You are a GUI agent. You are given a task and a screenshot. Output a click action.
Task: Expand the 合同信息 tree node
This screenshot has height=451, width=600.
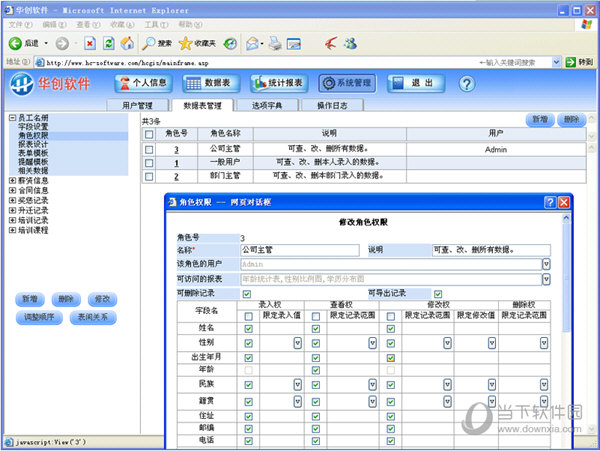pos(13,190)
